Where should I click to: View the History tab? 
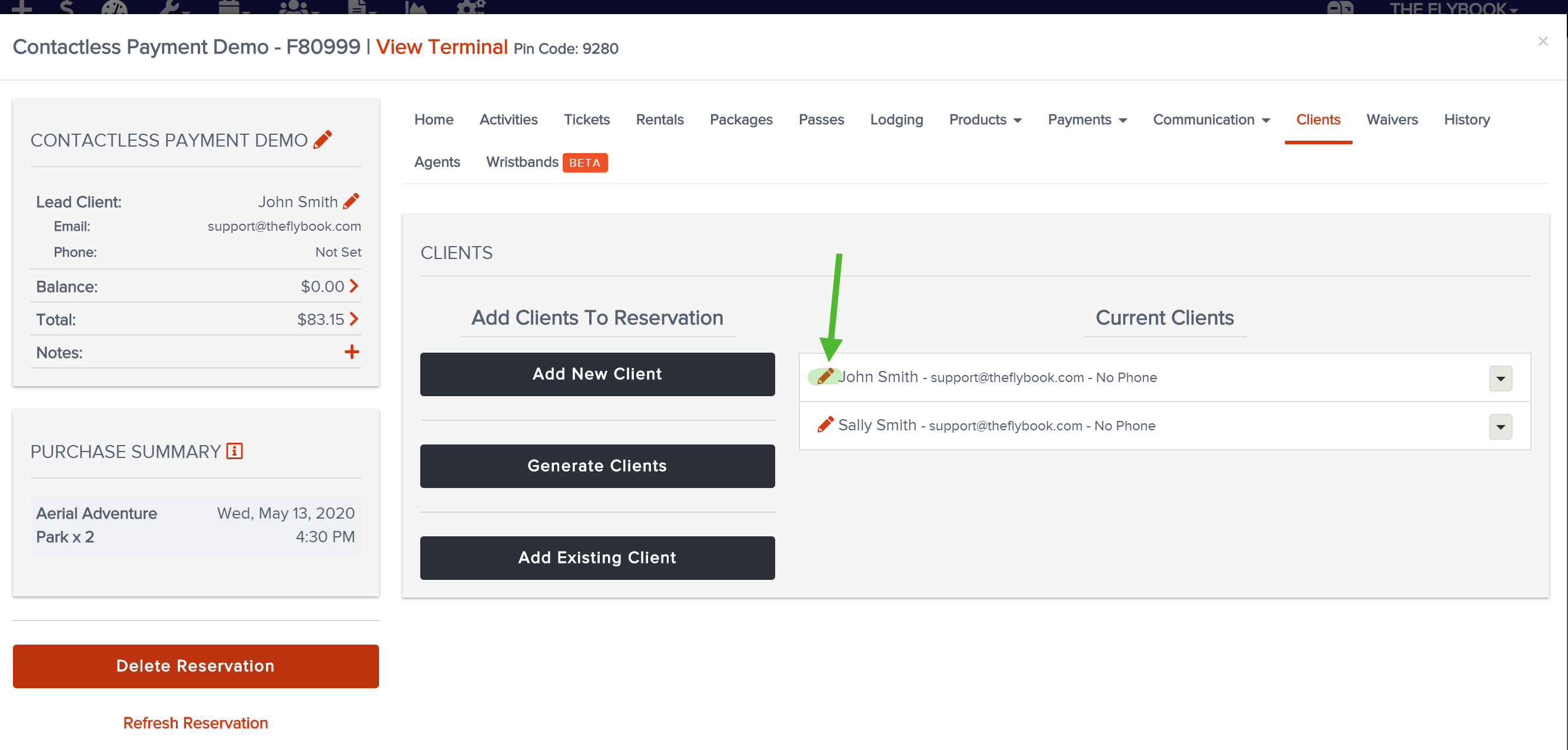click(x=1466, y=120)
